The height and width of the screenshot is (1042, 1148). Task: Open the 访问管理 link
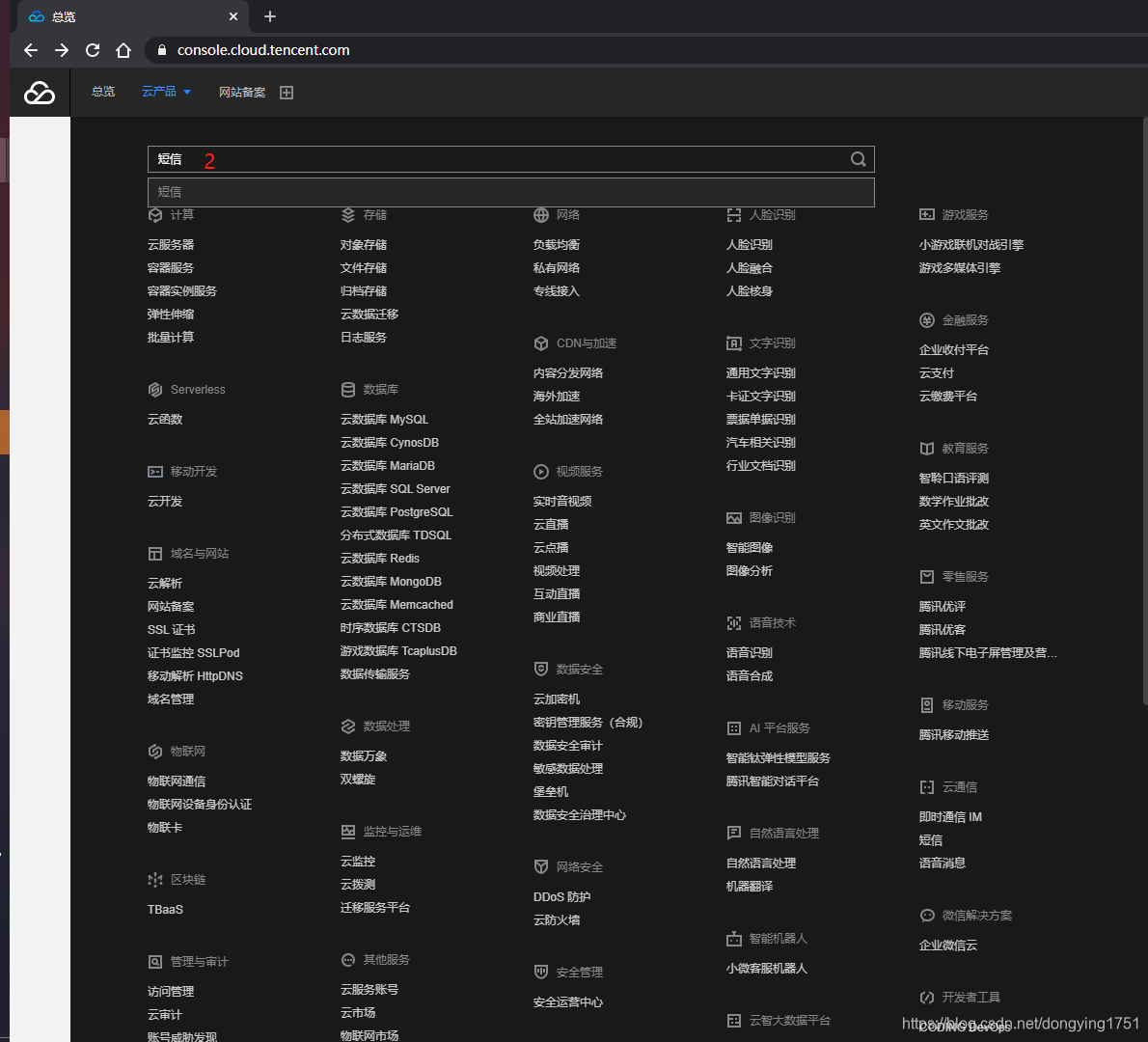point(171,992)
